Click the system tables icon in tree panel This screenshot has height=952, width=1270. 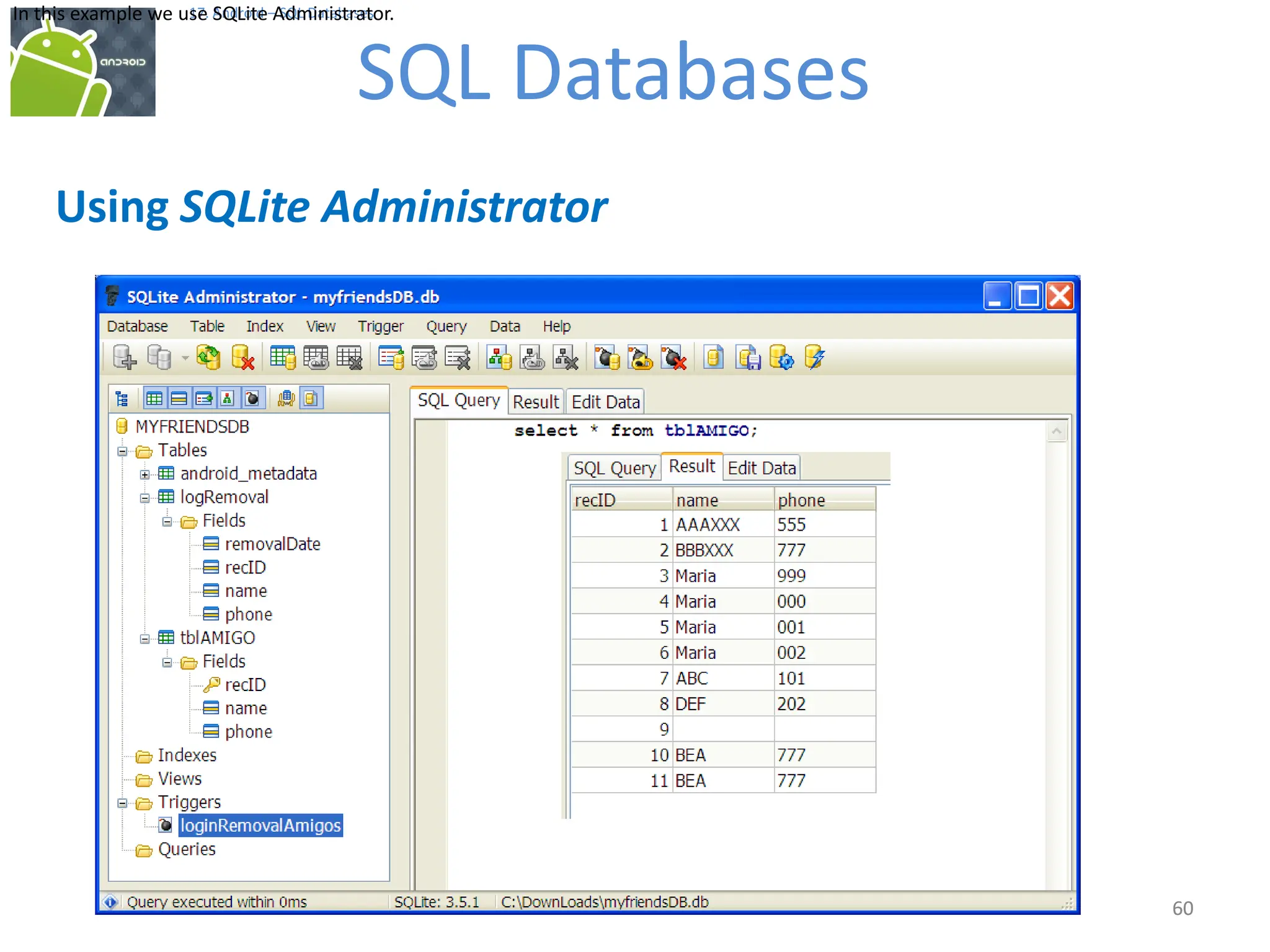pos(286,399)
